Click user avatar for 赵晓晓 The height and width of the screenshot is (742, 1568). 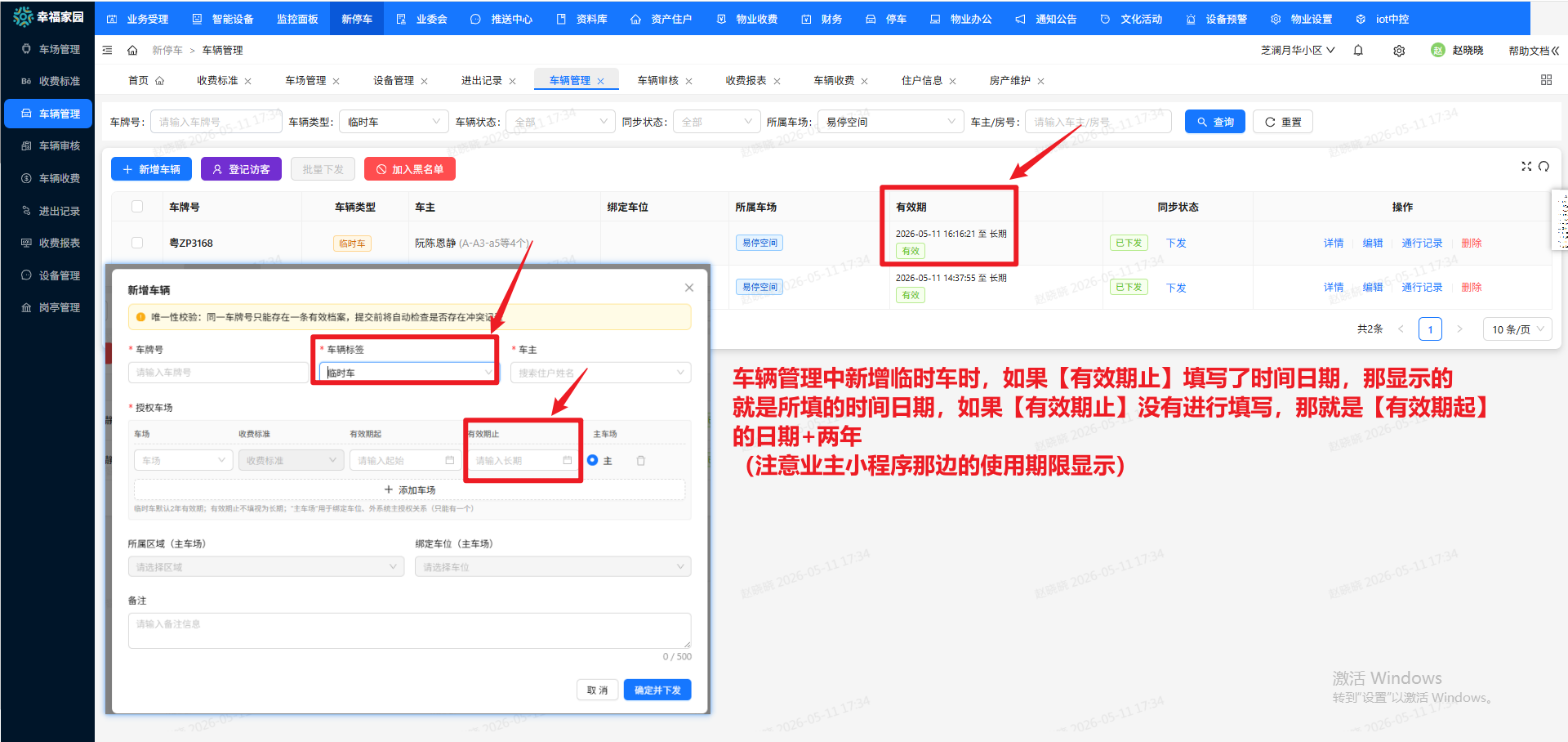click(x=1438, y=50)
